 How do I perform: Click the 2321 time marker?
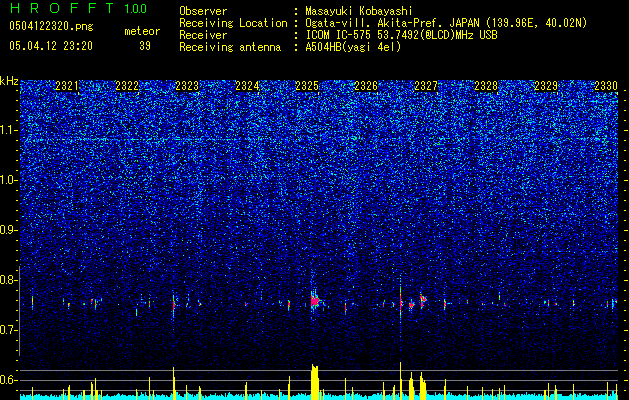click(67, 86)
